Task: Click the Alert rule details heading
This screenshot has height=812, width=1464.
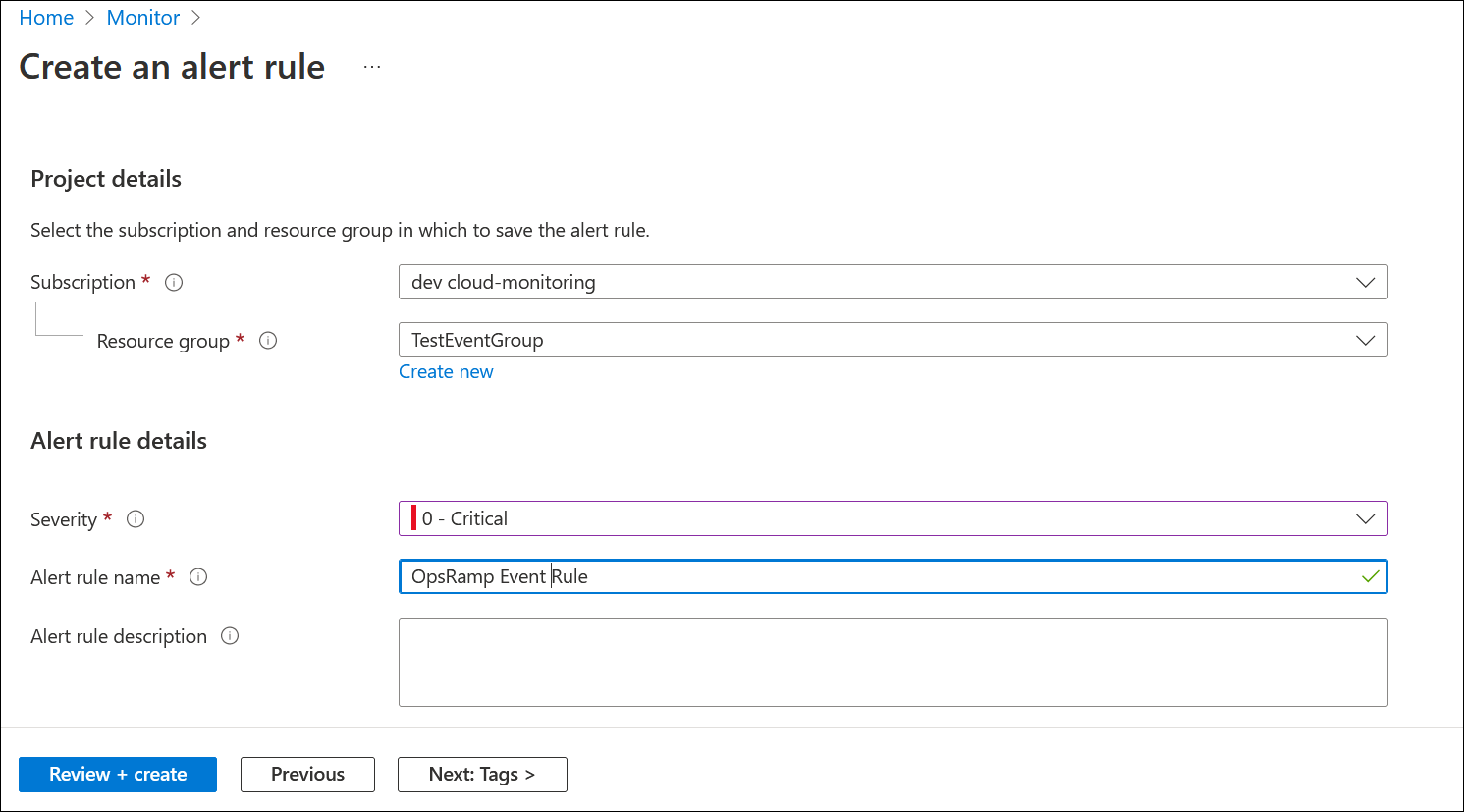Action: click(119, 441)
